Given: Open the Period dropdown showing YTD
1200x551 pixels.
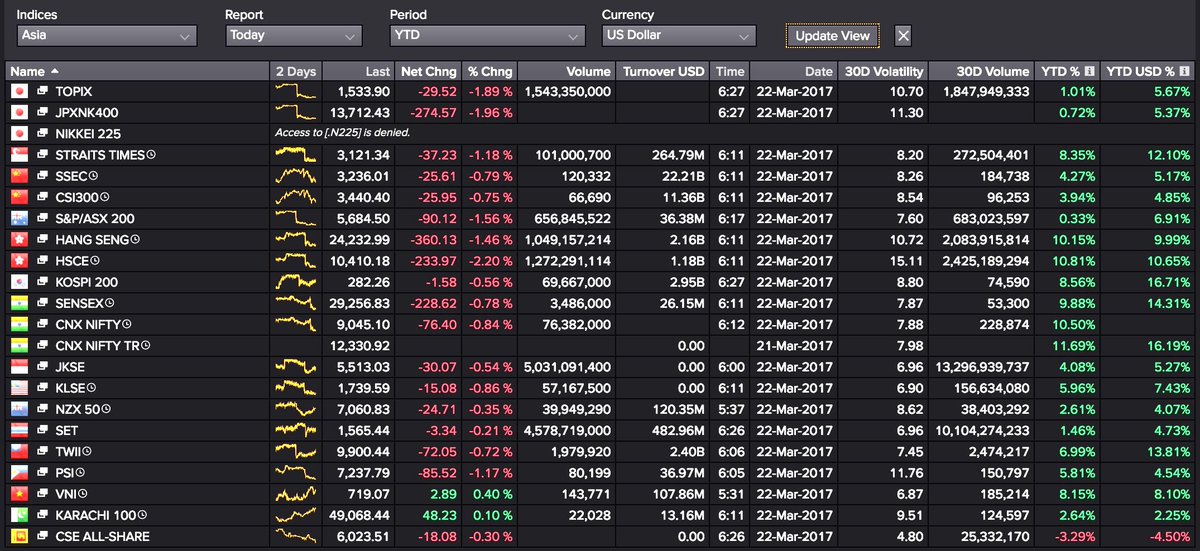Looking at the screenshot, I should (487, 35).
